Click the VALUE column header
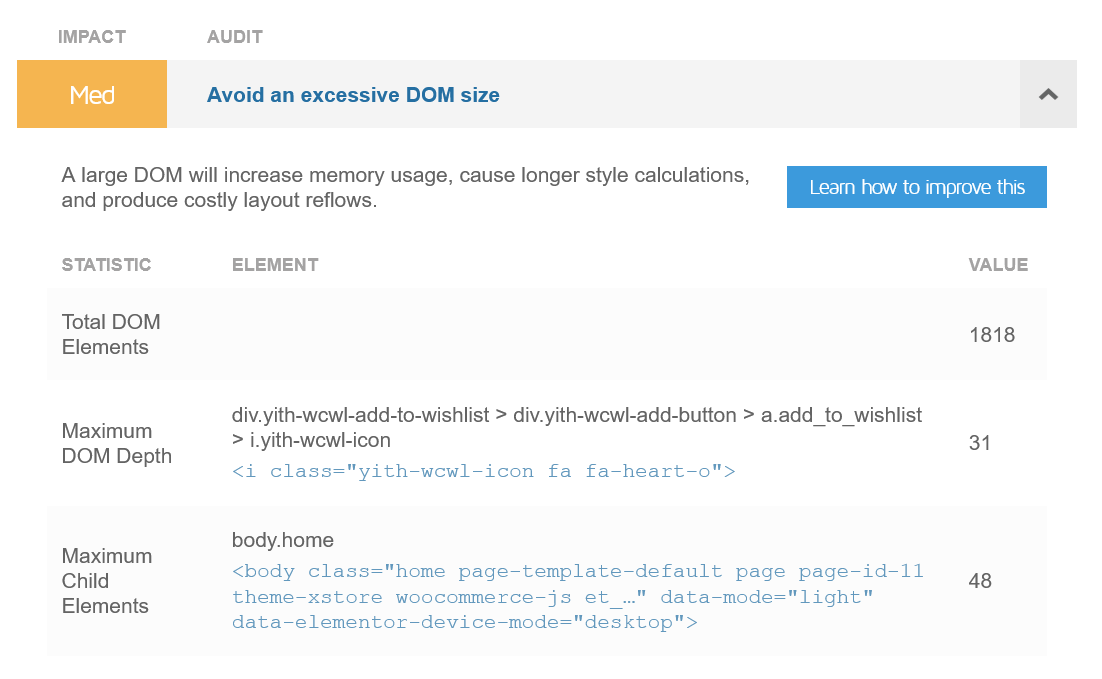Screen dimensions: 1102x679 998,265
